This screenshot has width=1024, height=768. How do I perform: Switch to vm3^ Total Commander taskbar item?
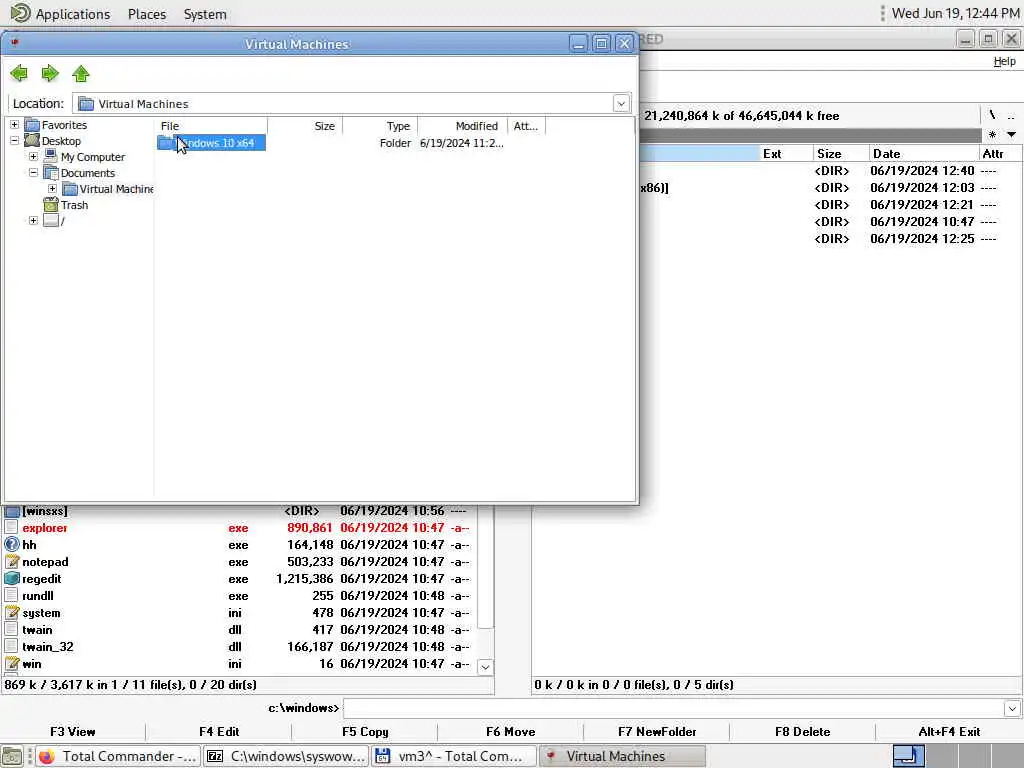(x=455, y=756)
